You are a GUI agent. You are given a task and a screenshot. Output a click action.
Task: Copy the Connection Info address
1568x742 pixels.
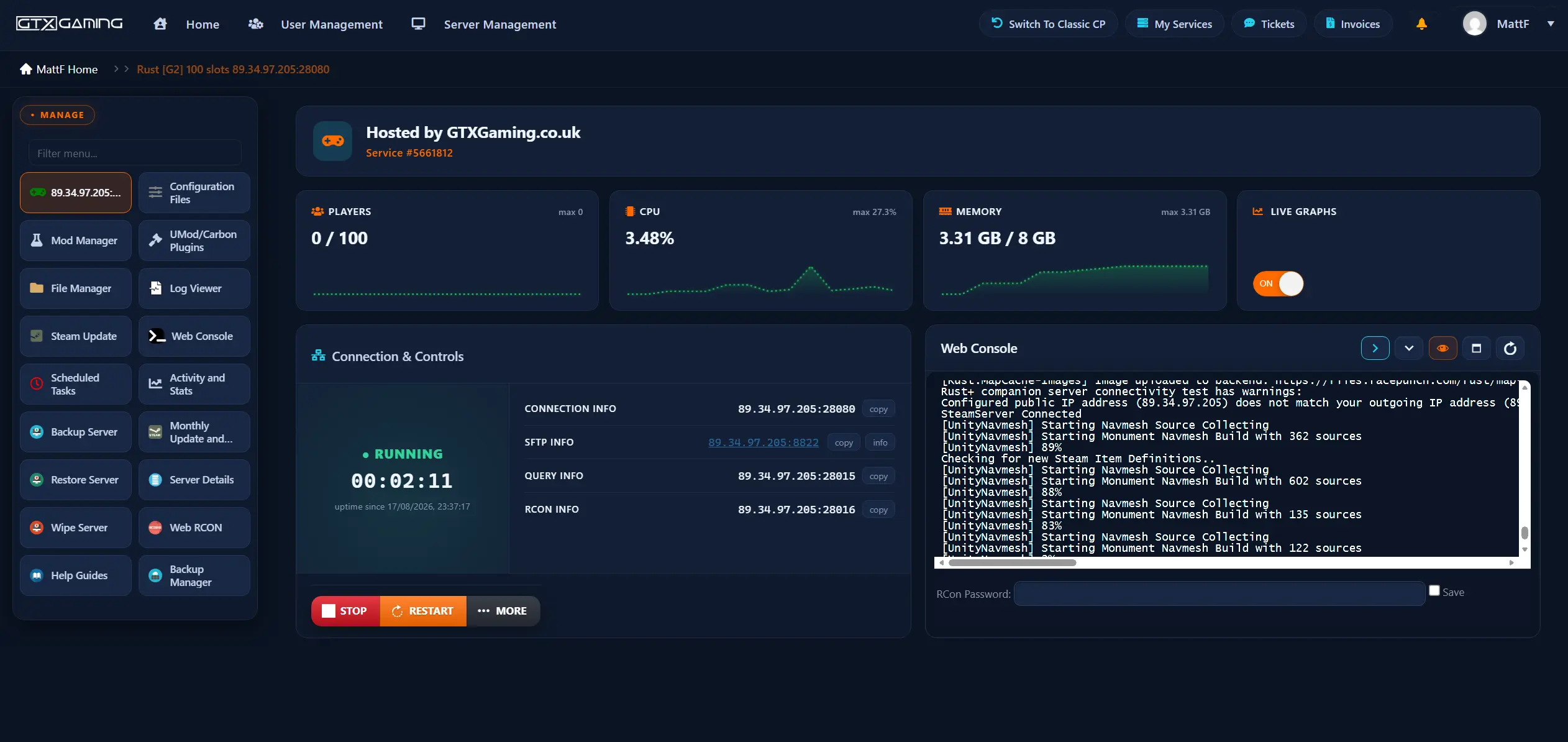point(878,409)
